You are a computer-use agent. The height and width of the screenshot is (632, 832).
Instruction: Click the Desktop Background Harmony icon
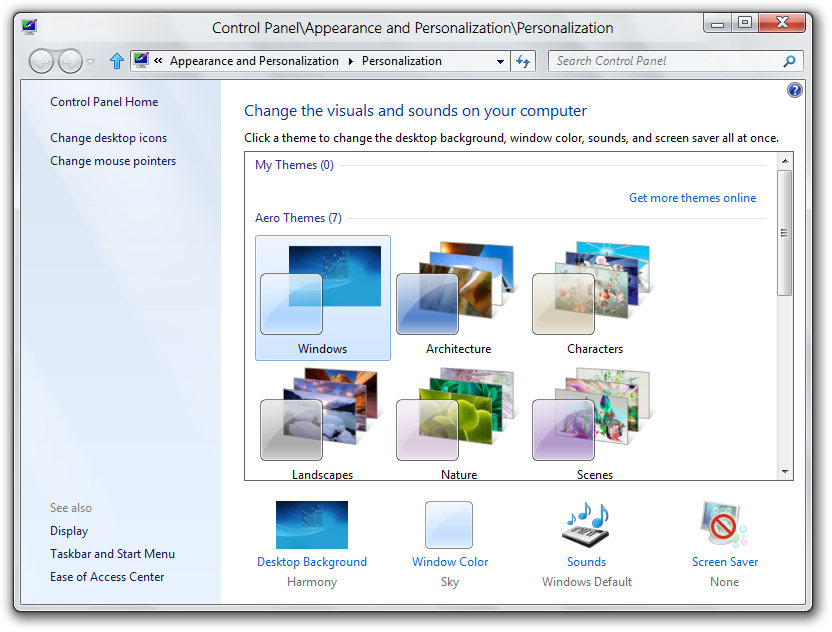pos(312,525)
